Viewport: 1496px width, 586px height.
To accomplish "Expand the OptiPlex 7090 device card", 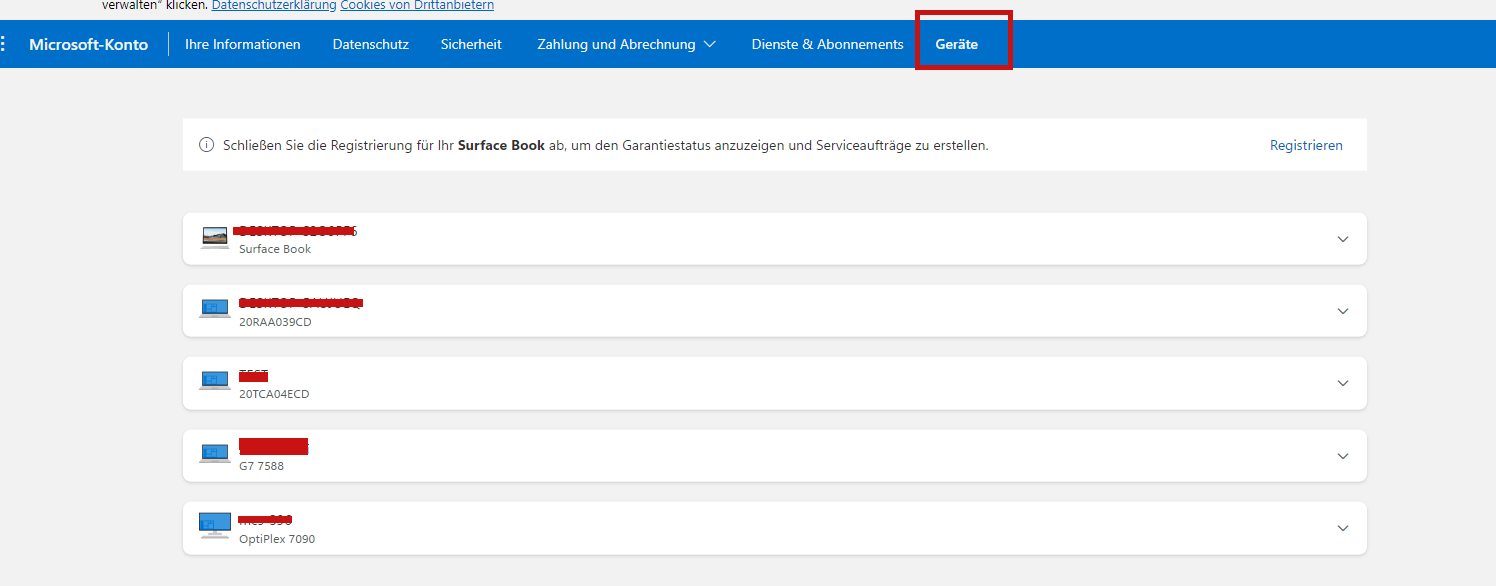I will pos(1343,528).
